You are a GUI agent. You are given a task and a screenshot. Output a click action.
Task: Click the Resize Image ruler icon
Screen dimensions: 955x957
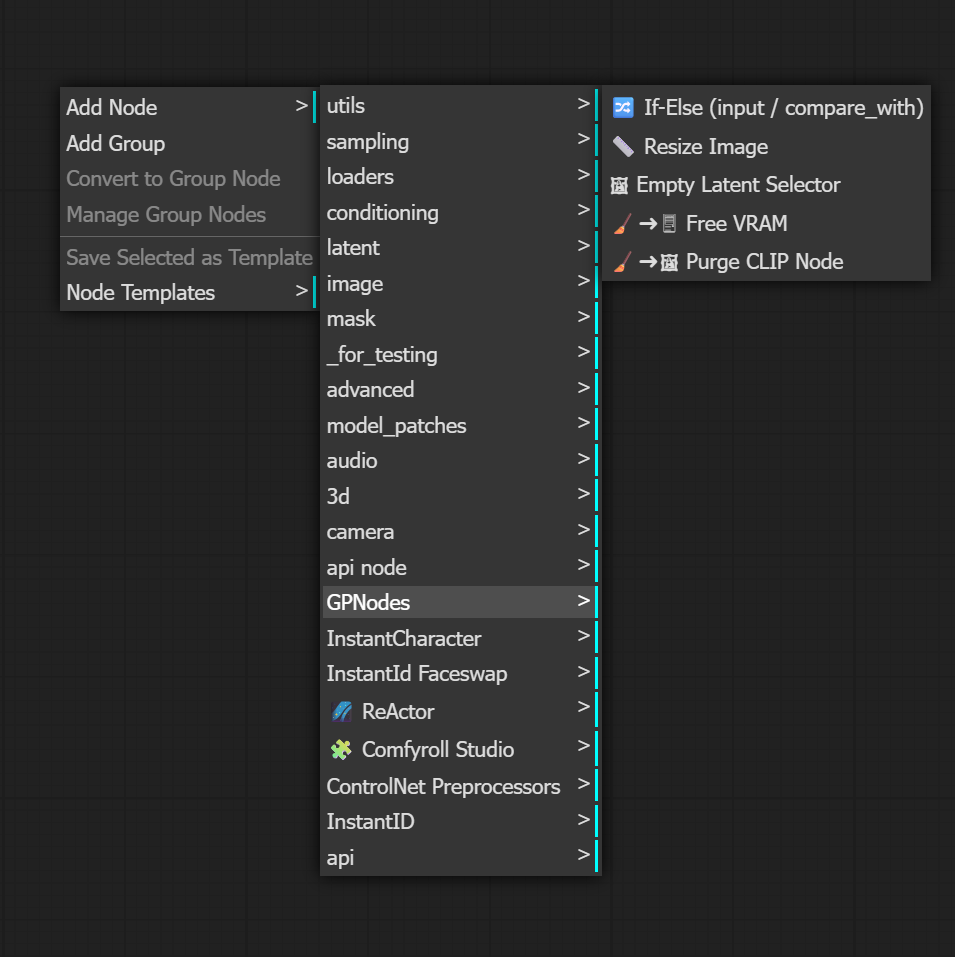coord(623,146)
